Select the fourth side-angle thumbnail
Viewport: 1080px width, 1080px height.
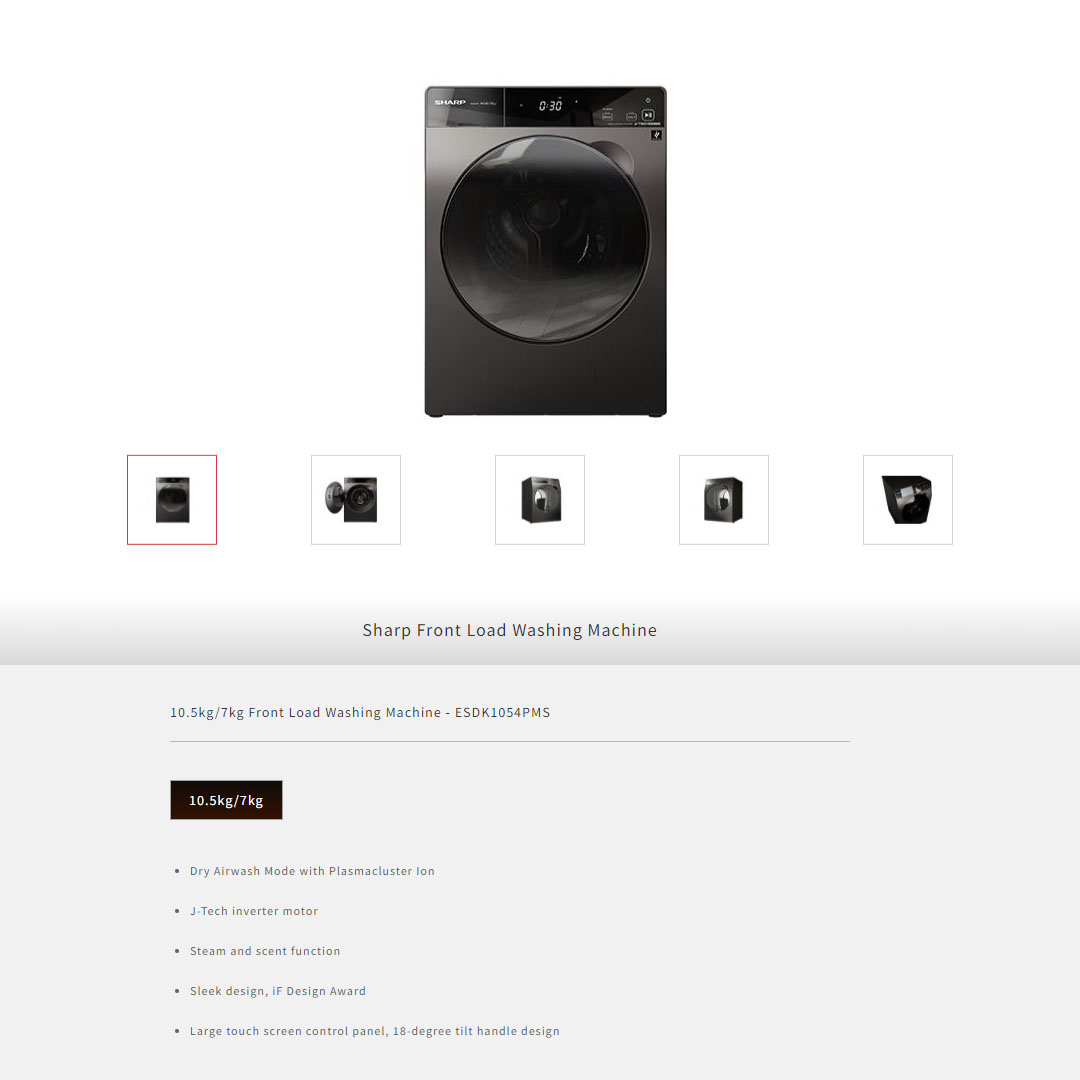coord(724,499)
